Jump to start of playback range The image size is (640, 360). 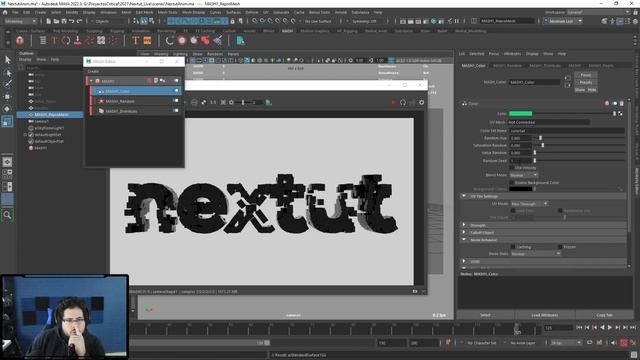coord(579,327)
